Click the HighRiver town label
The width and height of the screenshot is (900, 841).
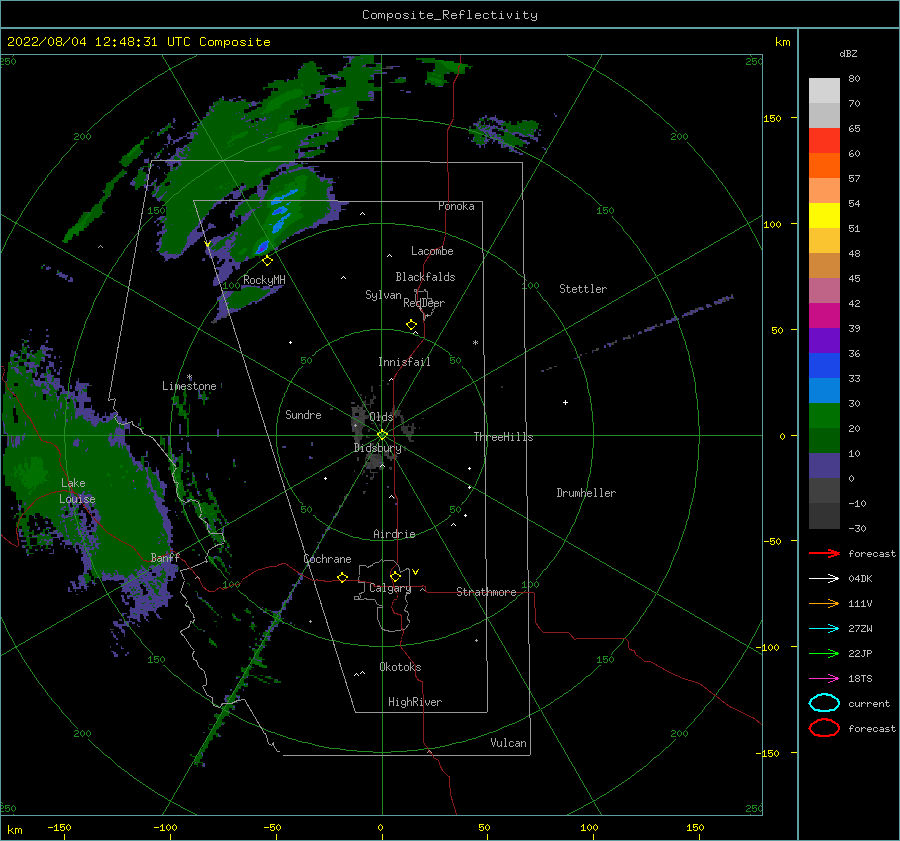point(415,702)
